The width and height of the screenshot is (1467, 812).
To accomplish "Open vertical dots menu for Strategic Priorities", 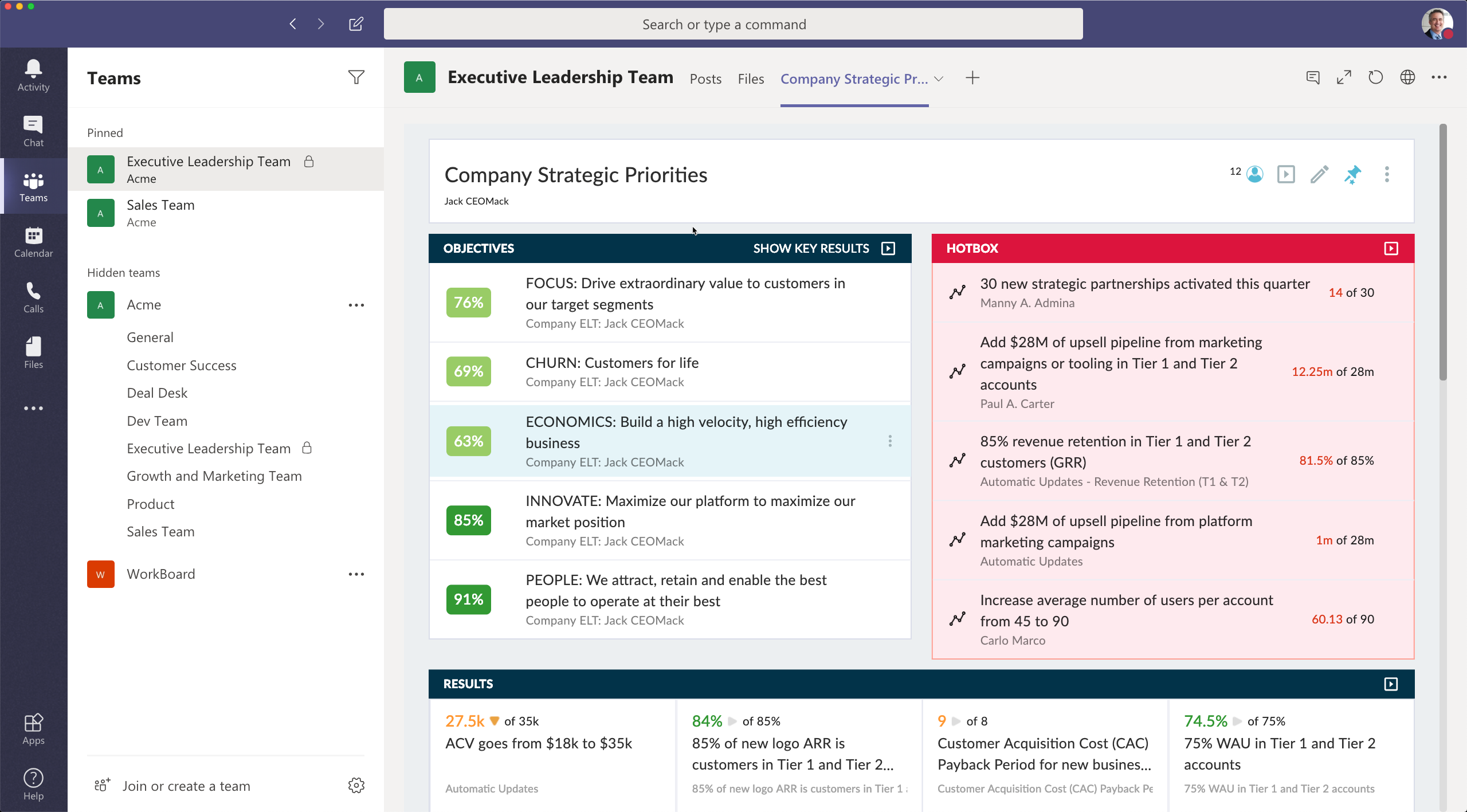I will (1387, 174).
